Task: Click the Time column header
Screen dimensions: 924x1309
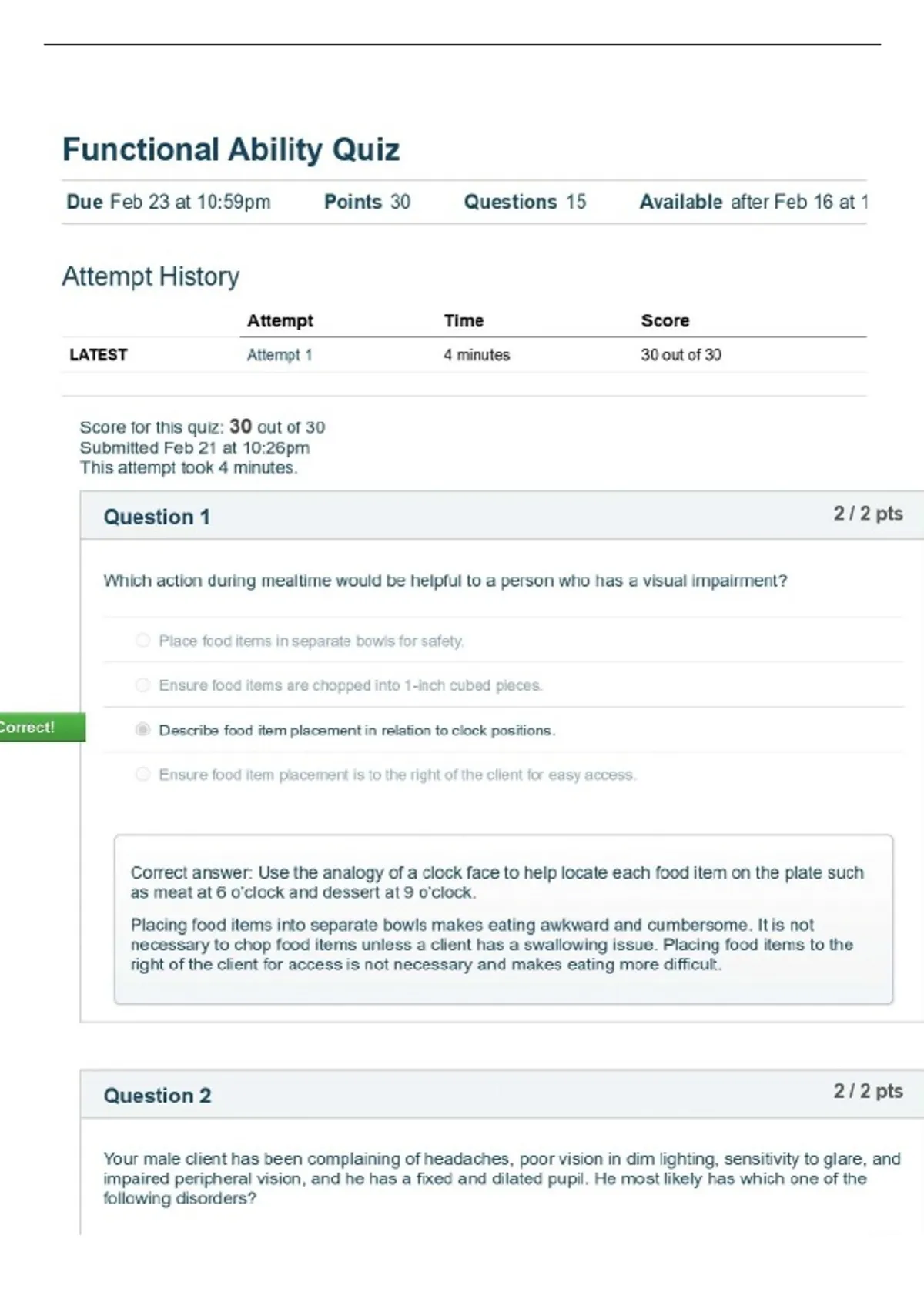Action: pos(464,321)
